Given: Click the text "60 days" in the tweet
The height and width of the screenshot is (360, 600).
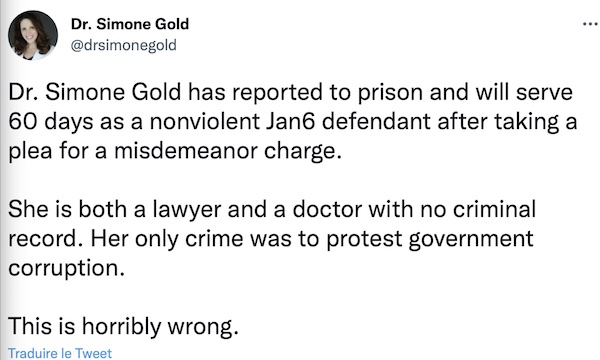Looking at the screenshot, I should 51,122.
